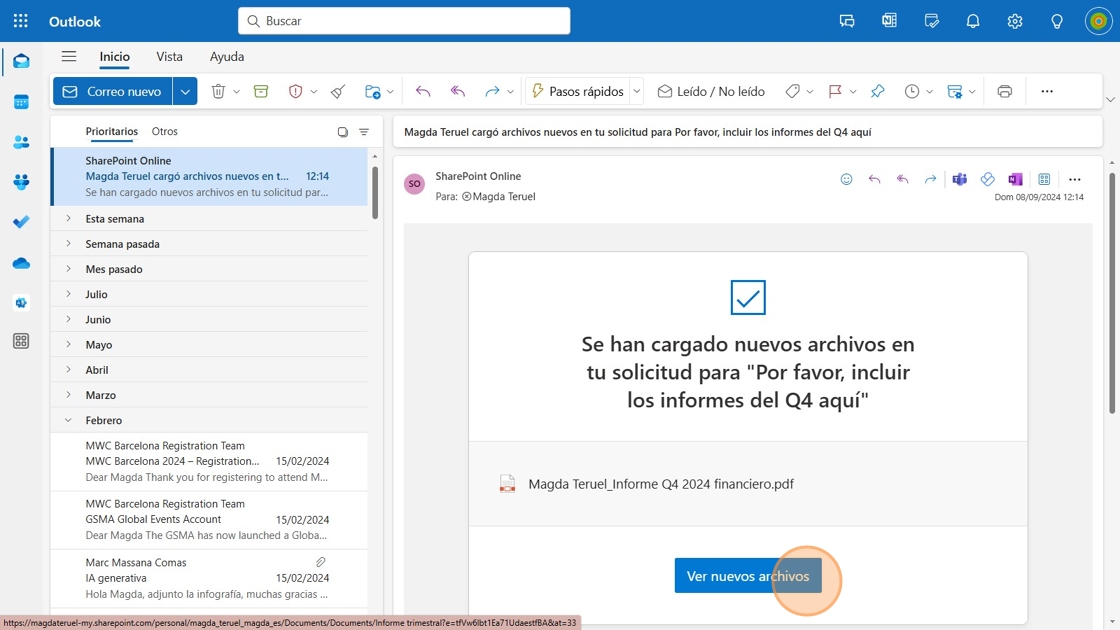This screenshot has width=1120, height=630.
Task: Open the Mail app in sidebar
Action: (21, 61)
